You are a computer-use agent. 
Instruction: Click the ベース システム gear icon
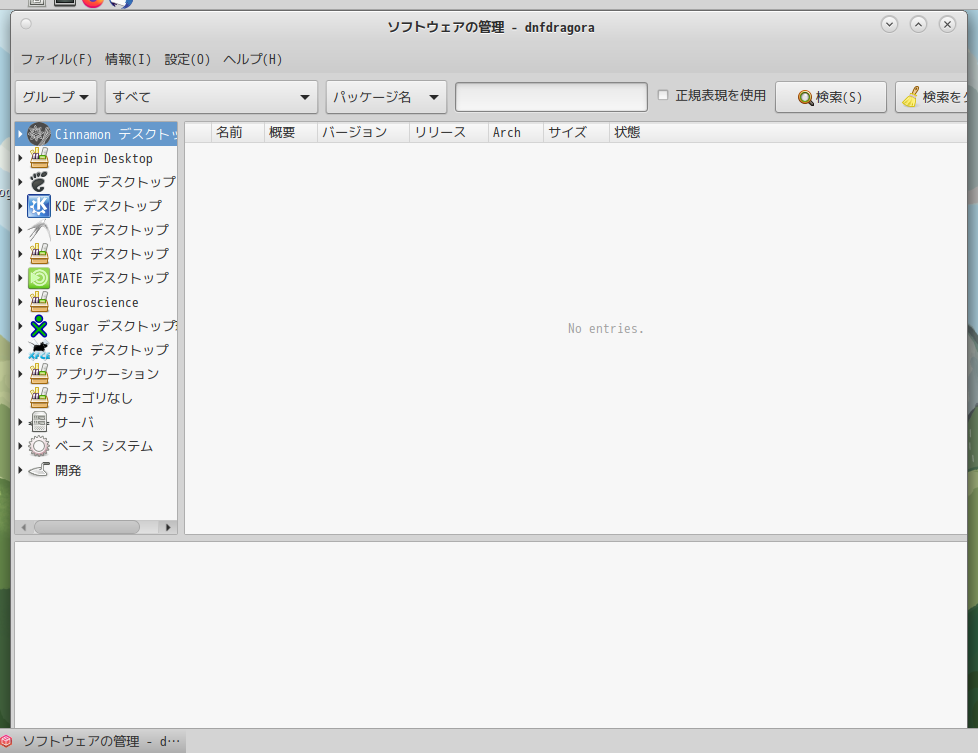pos(39,445)
